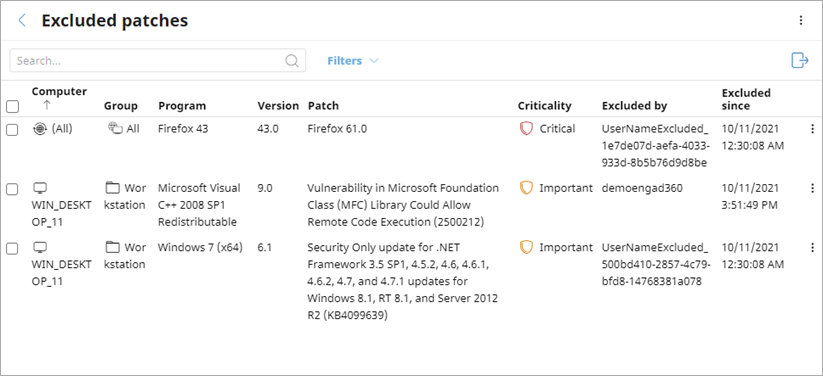823x376 pixels.
Task: Click WIN_DESKTOP_11 in the Windows 7 row
Action: tap(61, 273)
